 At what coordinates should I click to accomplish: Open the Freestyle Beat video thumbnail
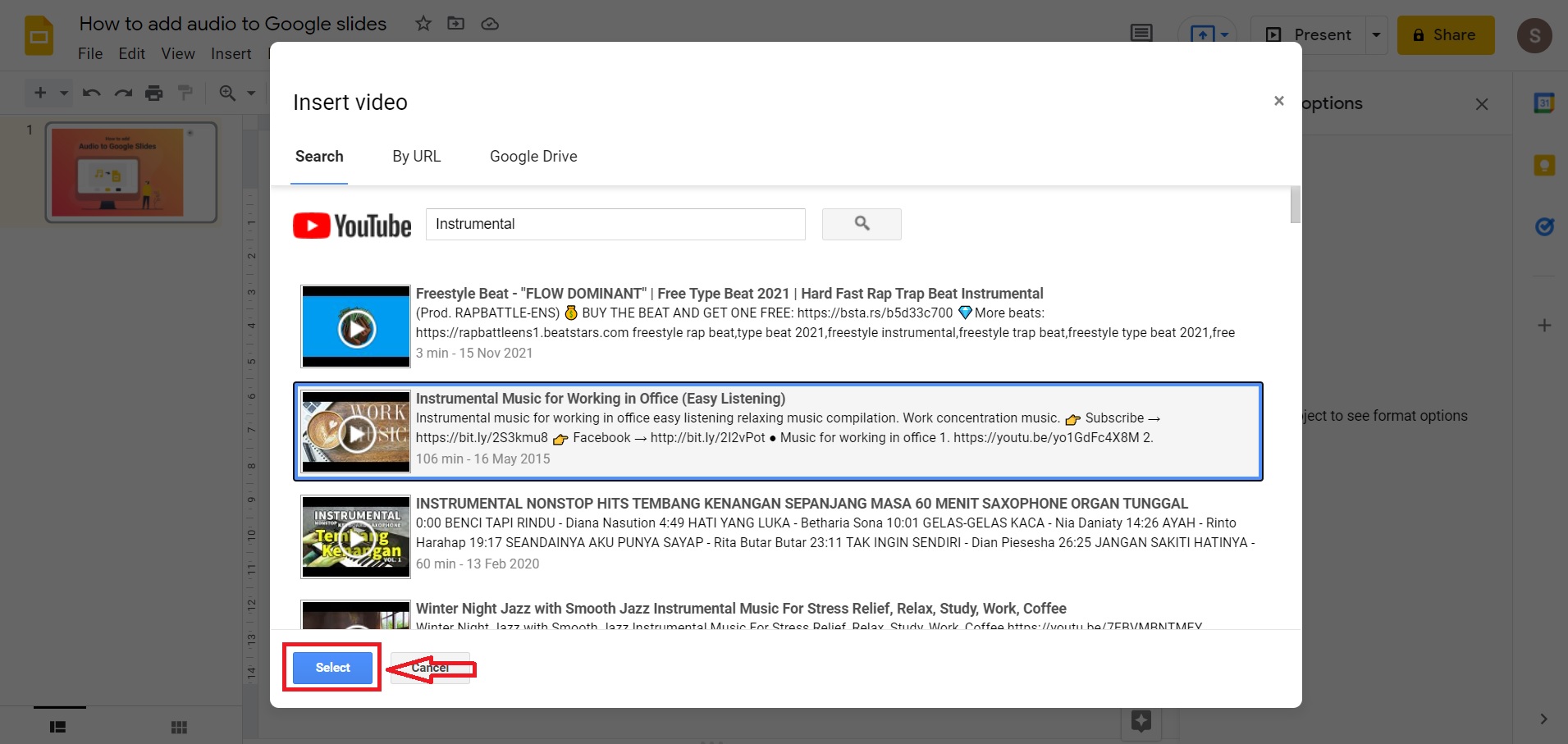(356, 326)
